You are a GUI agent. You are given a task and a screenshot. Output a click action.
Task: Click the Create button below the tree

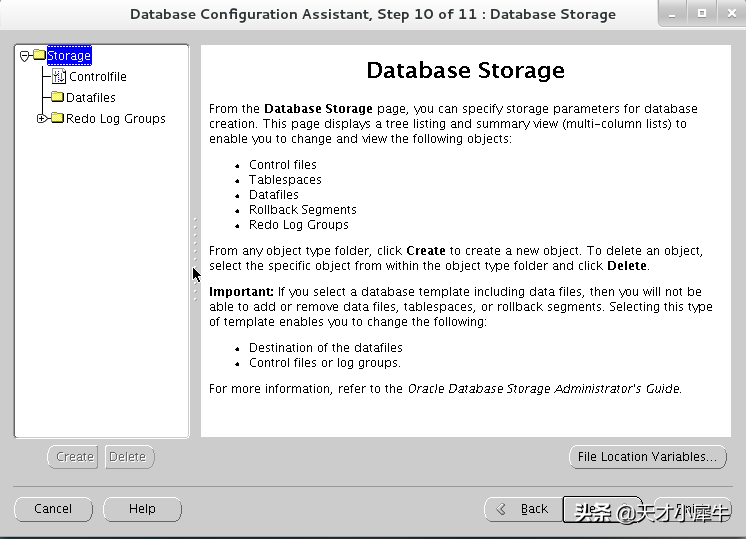pos(73,457)
